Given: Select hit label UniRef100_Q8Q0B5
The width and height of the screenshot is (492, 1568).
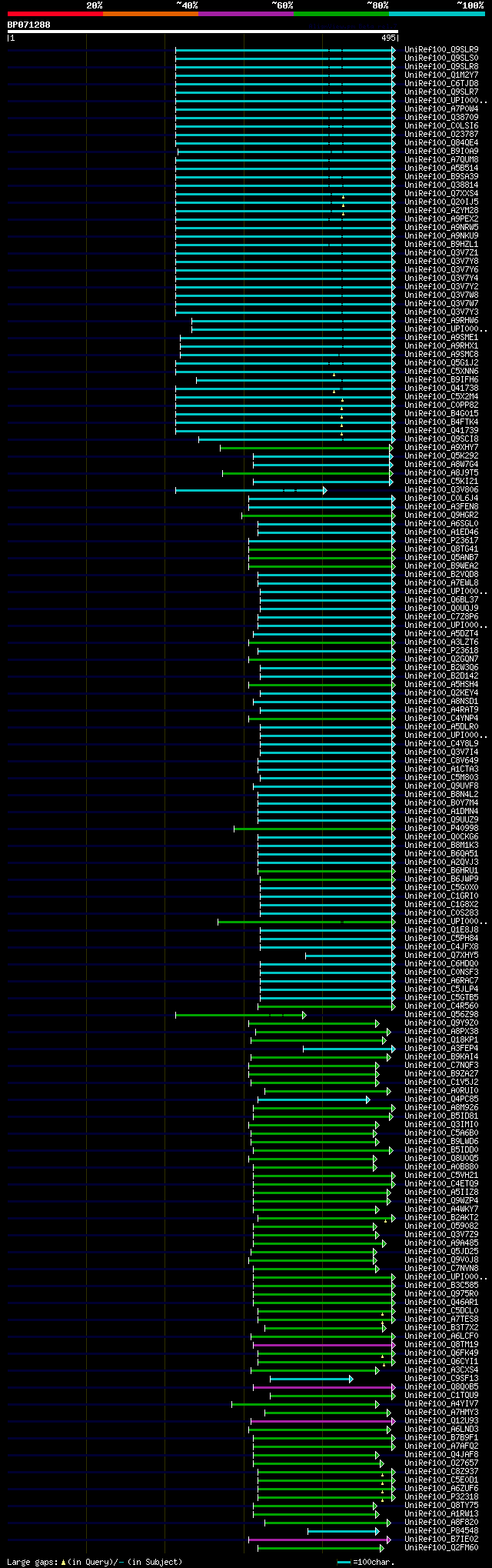Looking at the screenshot, I should [441, 1387].
